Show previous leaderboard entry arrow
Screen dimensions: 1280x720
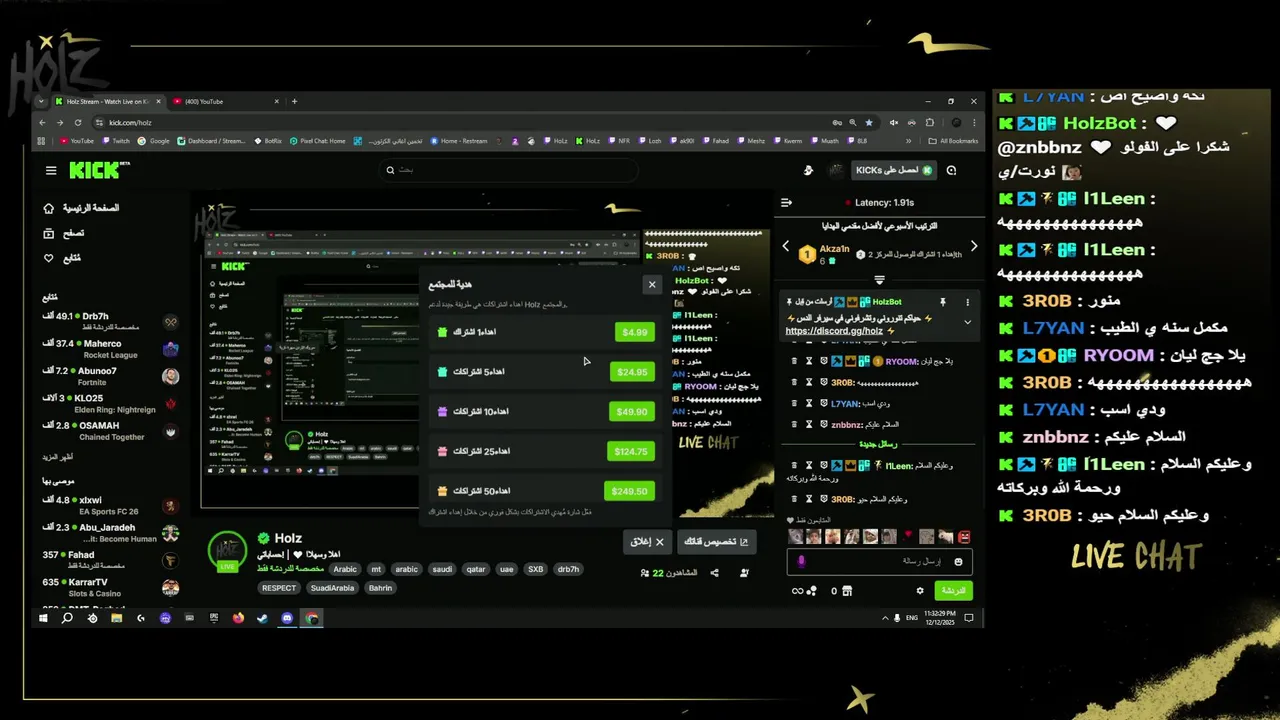tap(785, 246)
